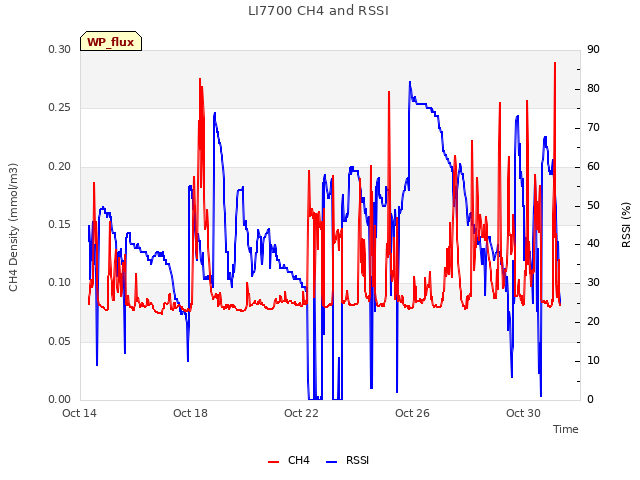Click the 10 right axis value
640x480 pixels.
(x=593, y=361)
